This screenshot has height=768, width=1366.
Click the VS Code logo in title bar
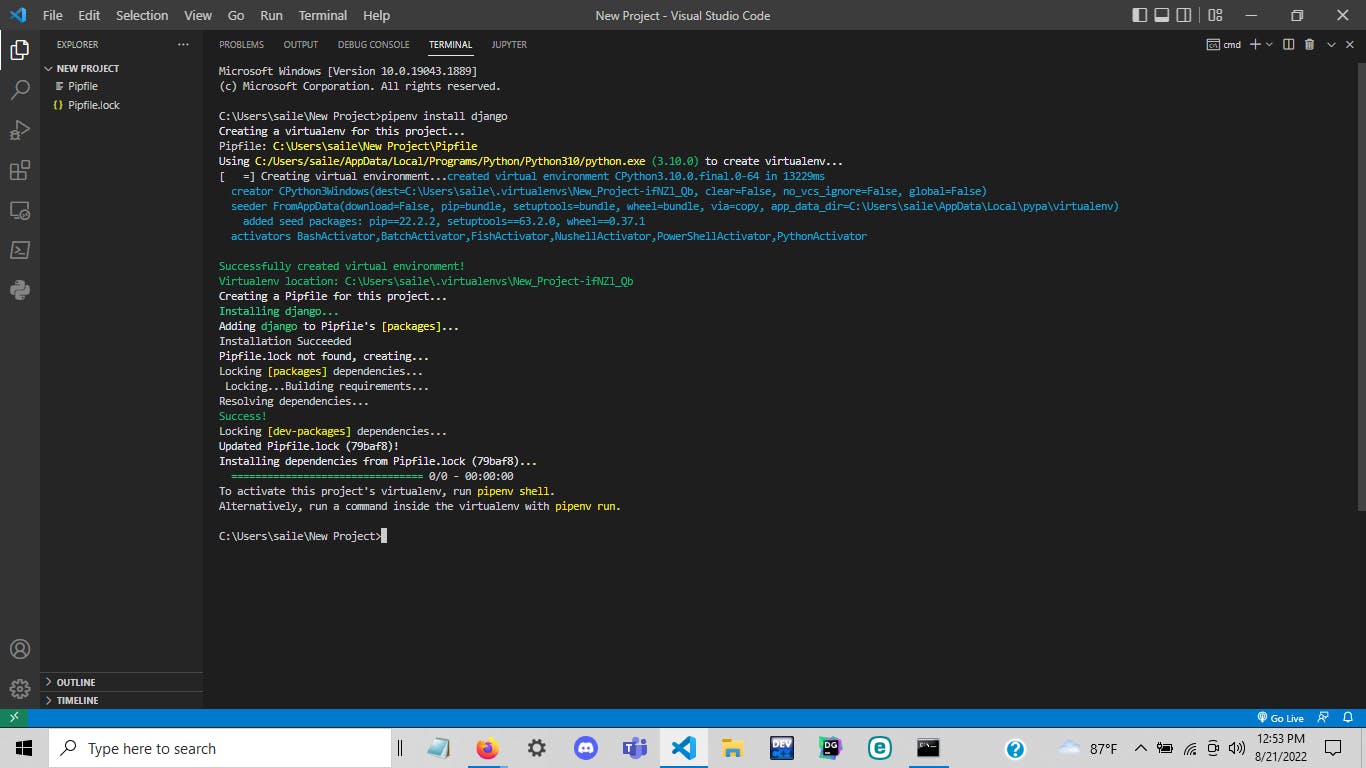click(17, 15)
